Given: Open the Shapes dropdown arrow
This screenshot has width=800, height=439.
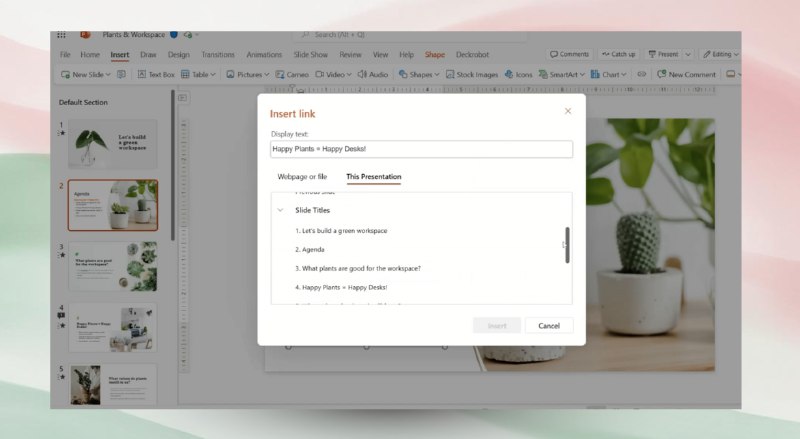Looking at the screenshot, I should point(436,75).
